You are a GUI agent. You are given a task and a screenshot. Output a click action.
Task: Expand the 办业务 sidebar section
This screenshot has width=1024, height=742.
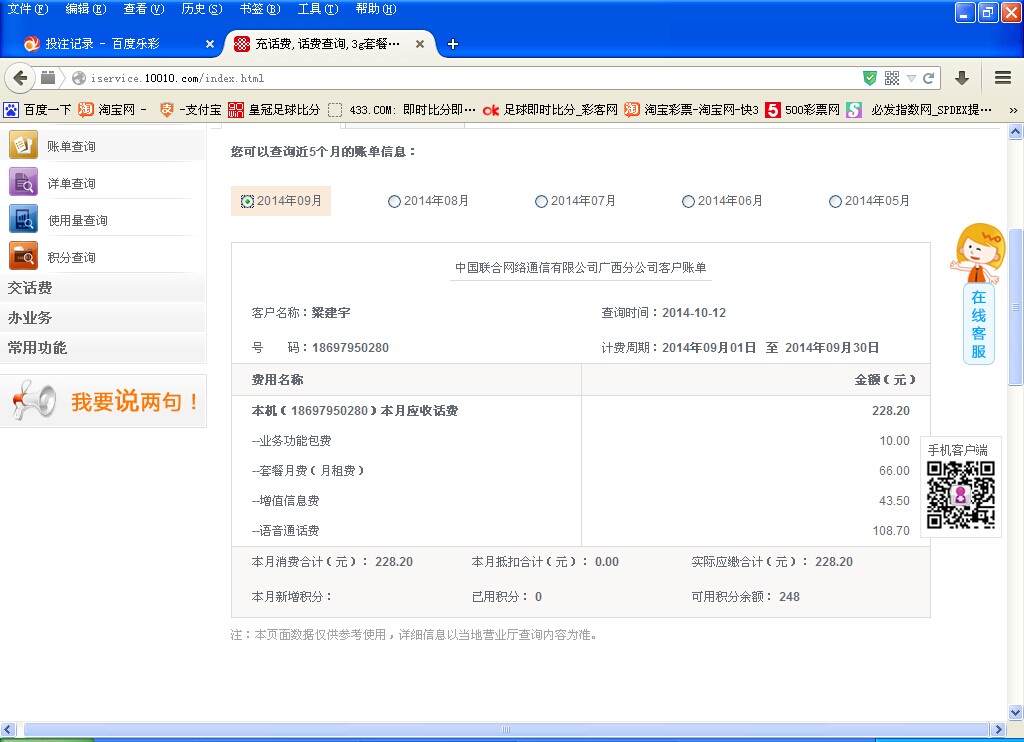[30, 318]
